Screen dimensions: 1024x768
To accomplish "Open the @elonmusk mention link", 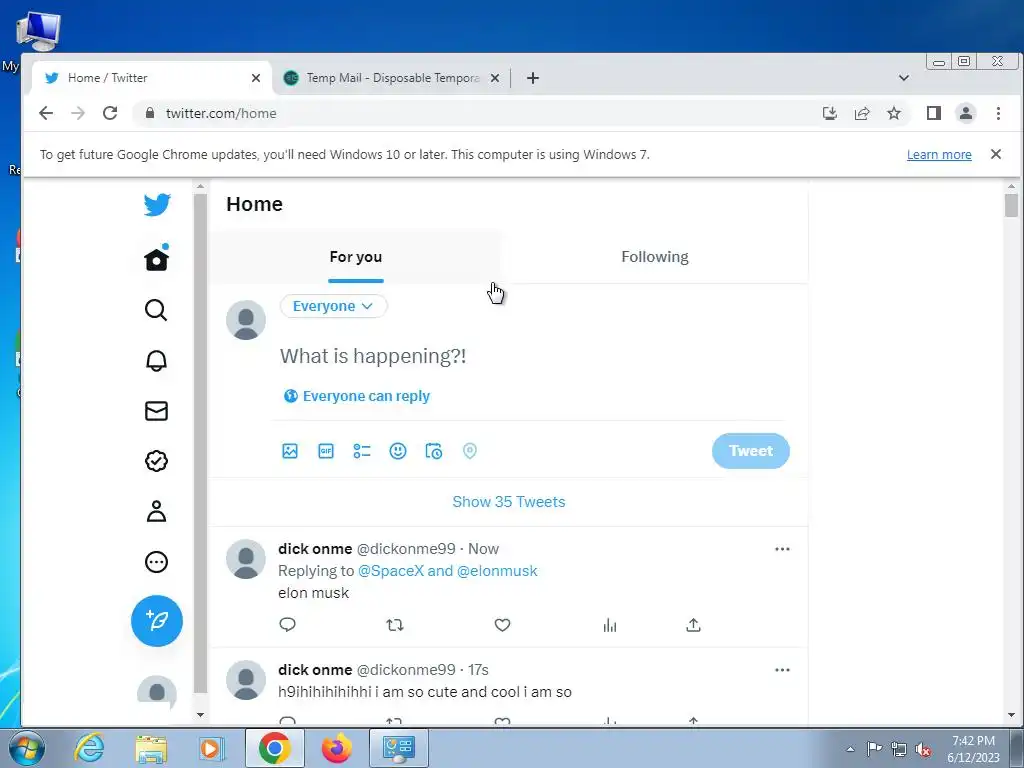I will [x=497, y=571].
